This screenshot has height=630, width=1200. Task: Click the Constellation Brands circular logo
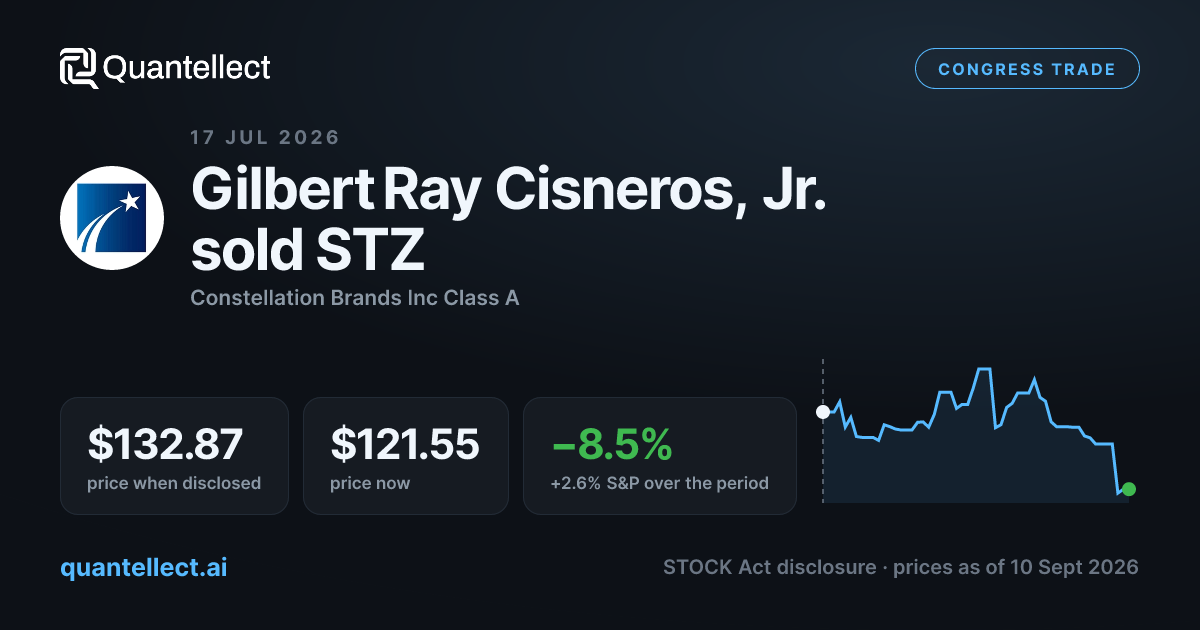click(112, 219)
